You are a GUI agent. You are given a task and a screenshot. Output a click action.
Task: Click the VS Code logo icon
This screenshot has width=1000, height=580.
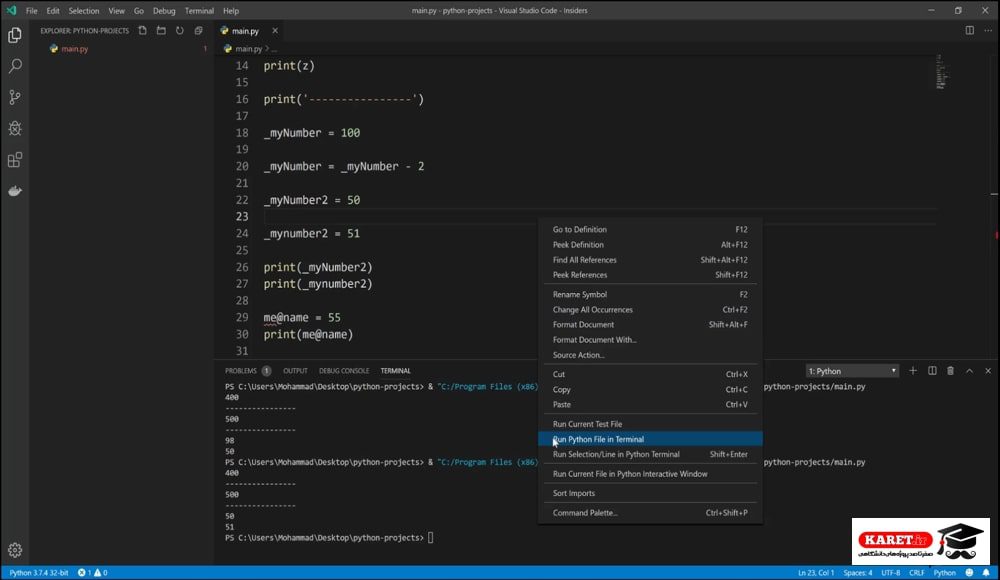coord(11,11)
